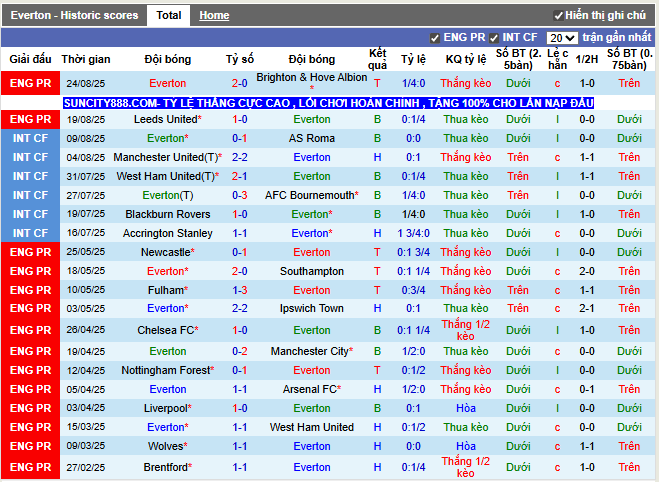The height and width of the screenshot is (482, 659).
Task: Click Accrington Stanley team name
Action: (x=168, y=233)
